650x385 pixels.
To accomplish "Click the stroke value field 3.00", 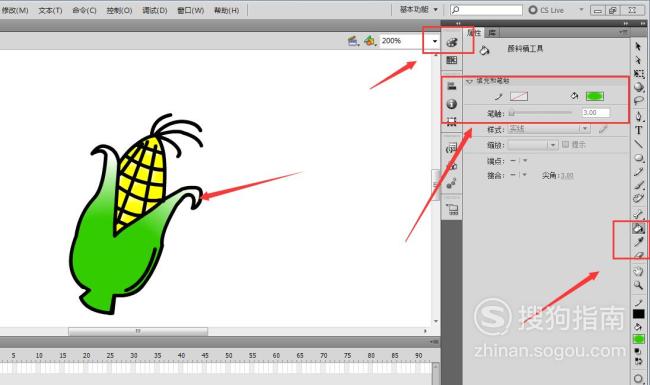I will click(x=596, y=112).
